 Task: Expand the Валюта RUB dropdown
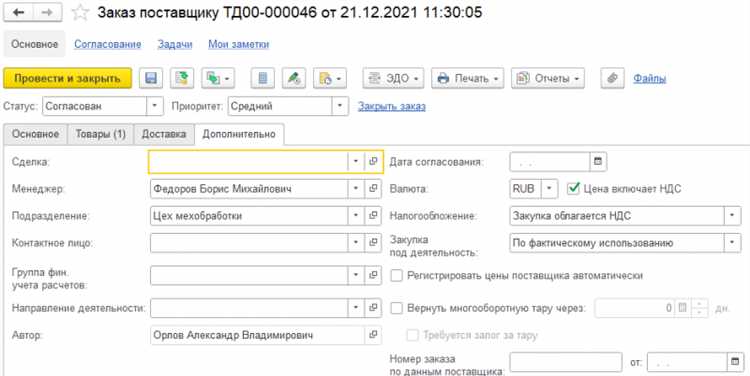coord(550,188)
